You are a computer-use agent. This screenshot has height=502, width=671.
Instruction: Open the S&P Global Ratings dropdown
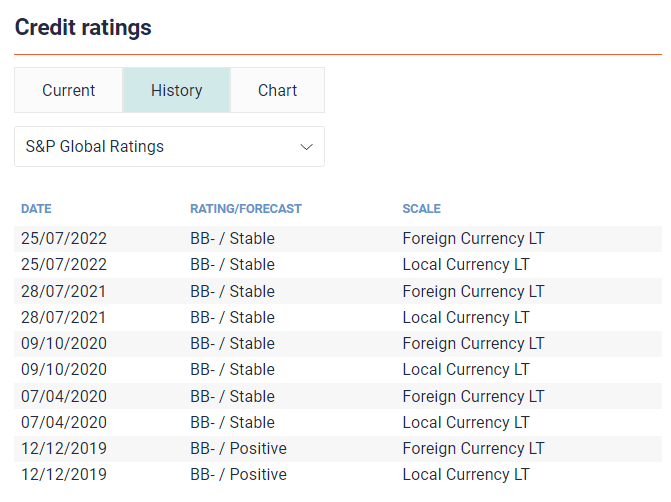(169, 146)
